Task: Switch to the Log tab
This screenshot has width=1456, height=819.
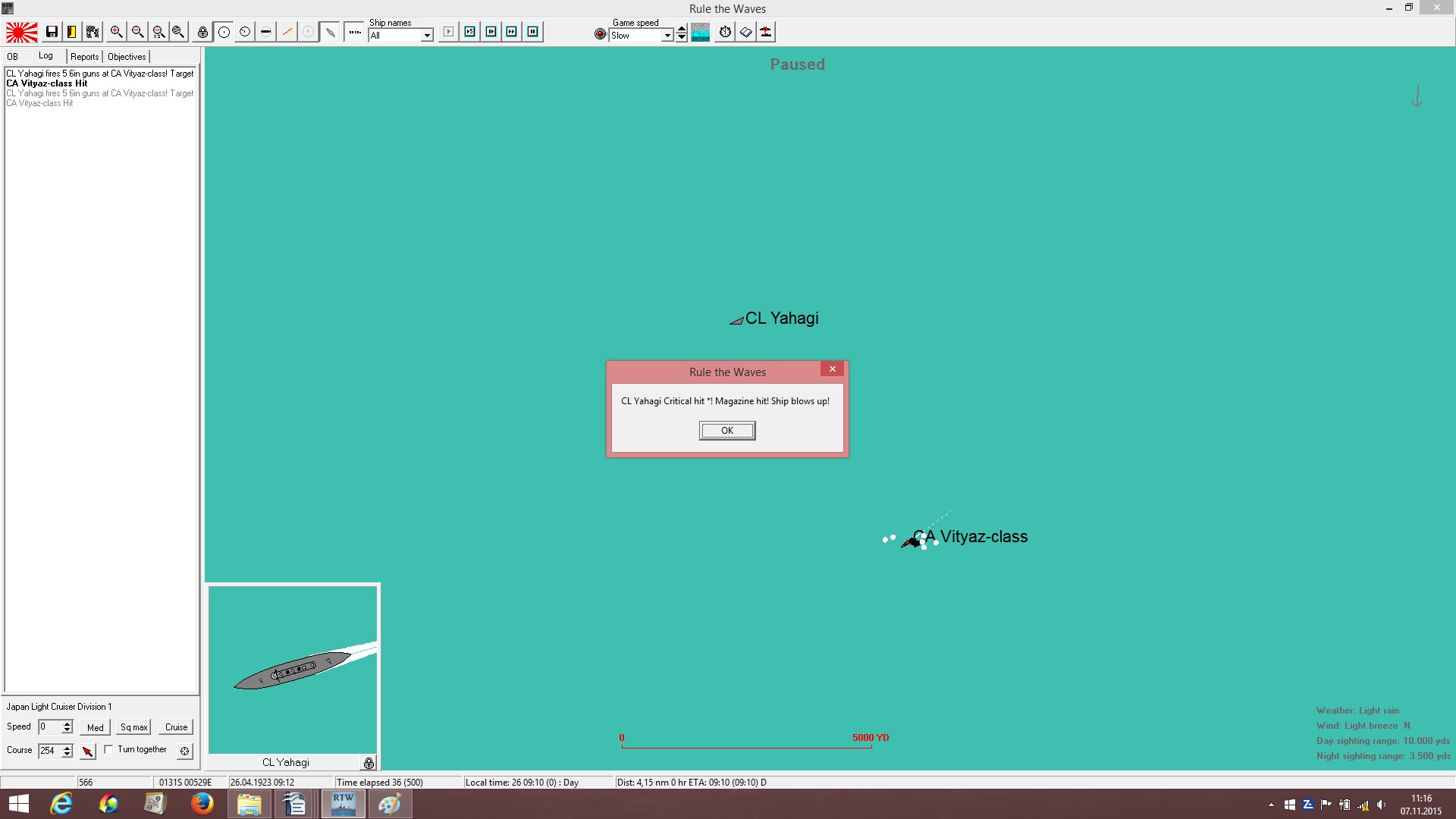Action: 45,56
